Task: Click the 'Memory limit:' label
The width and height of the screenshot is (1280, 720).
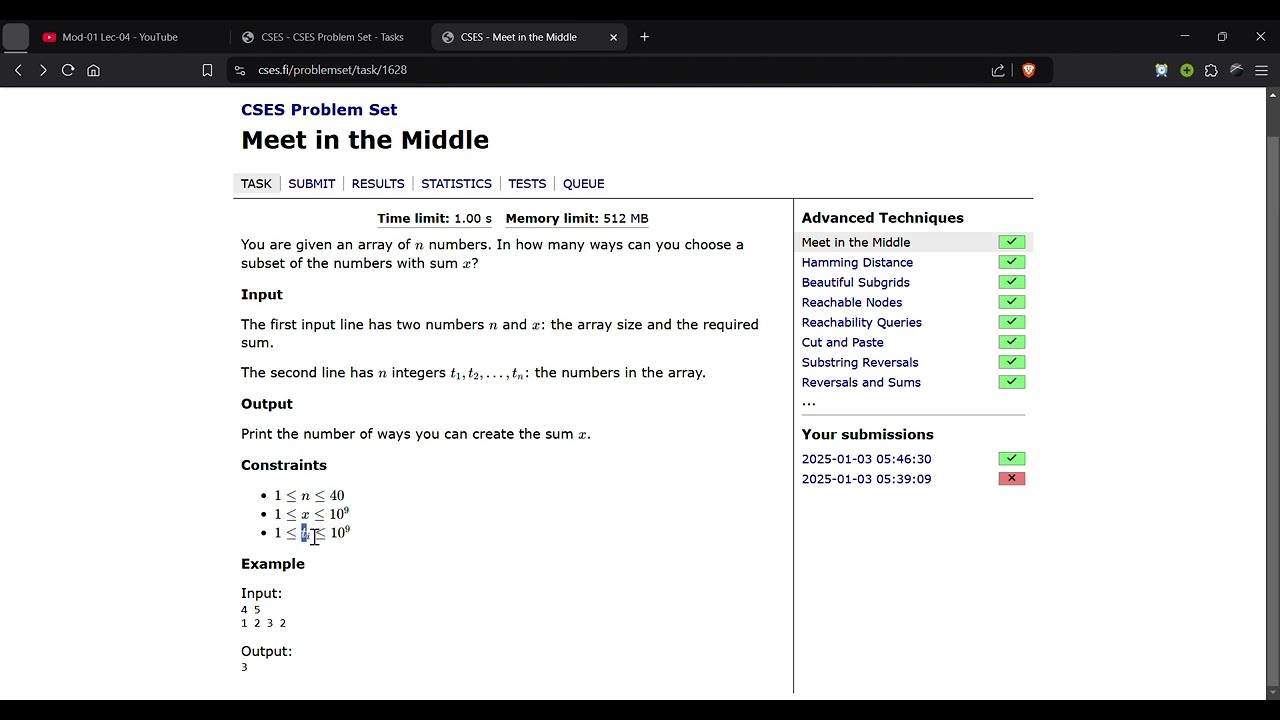Action: tap(552, 218)
